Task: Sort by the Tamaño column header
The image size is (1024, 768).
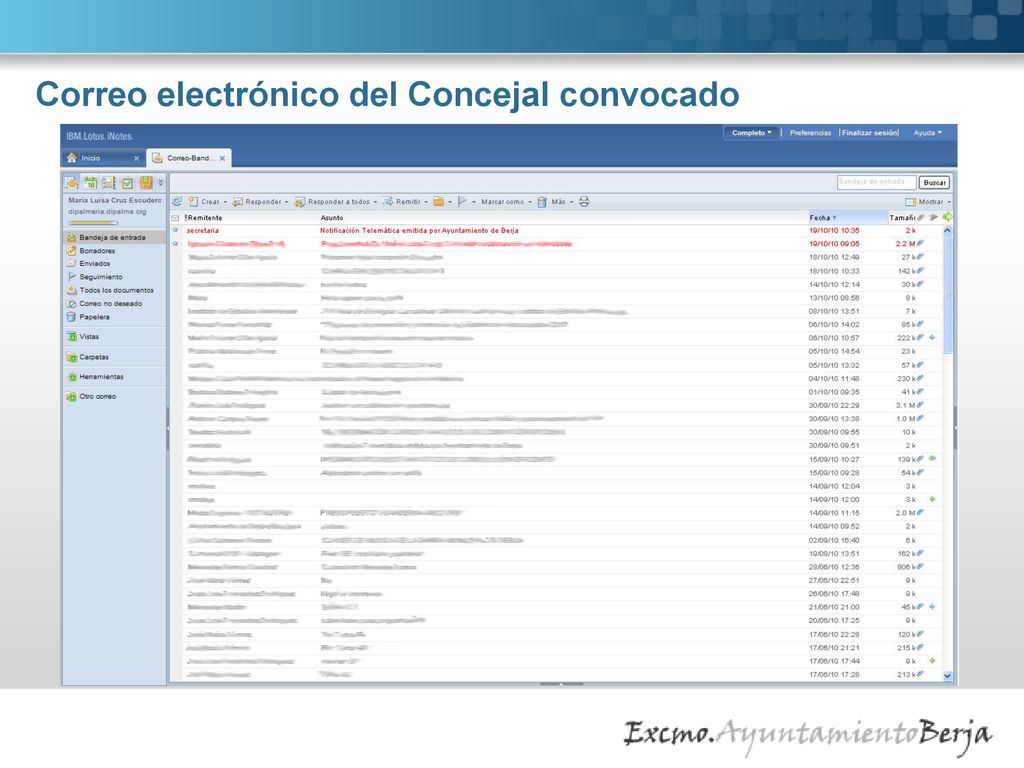Action: (902, 217)
